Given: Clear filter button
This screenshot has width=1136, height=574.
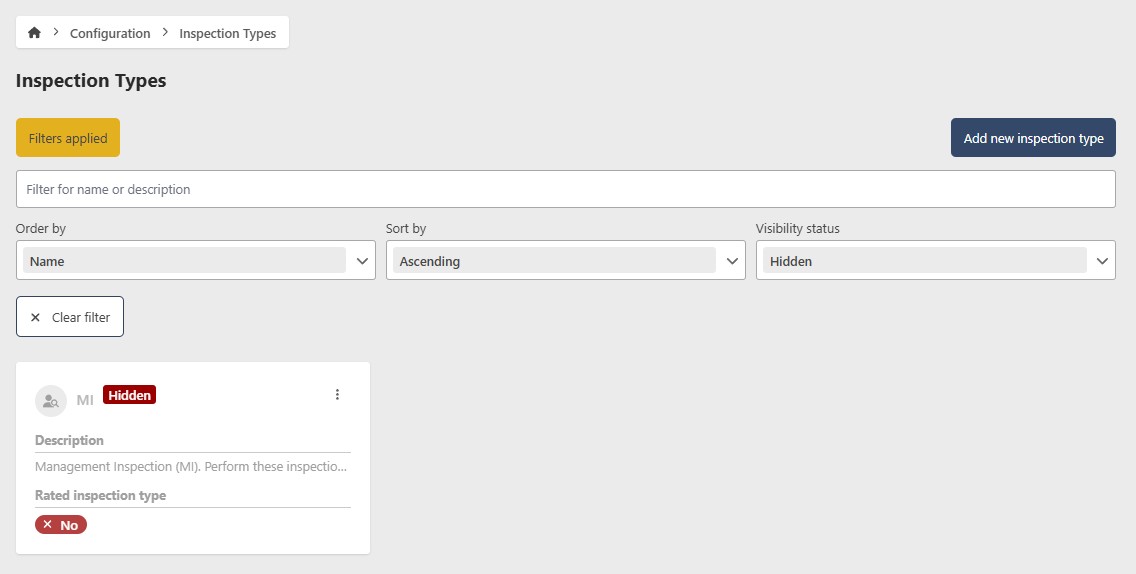Looking at the screenshot, I should coord(70,317).
